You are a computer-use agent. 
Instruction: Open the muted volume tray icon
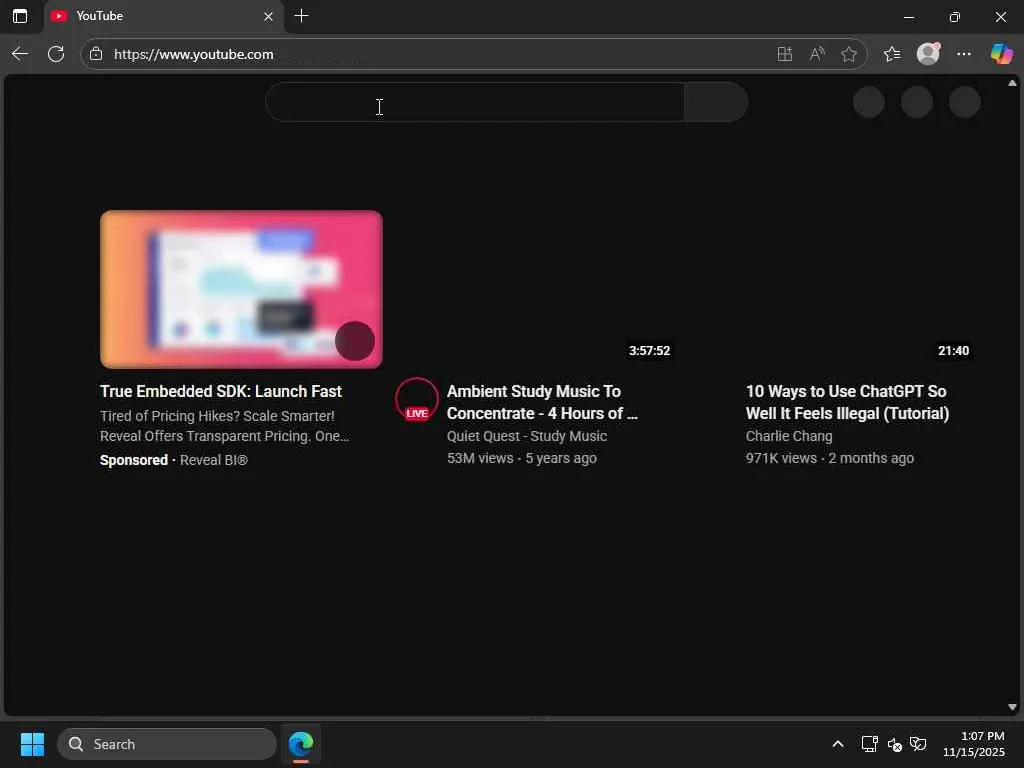point(894,744)
